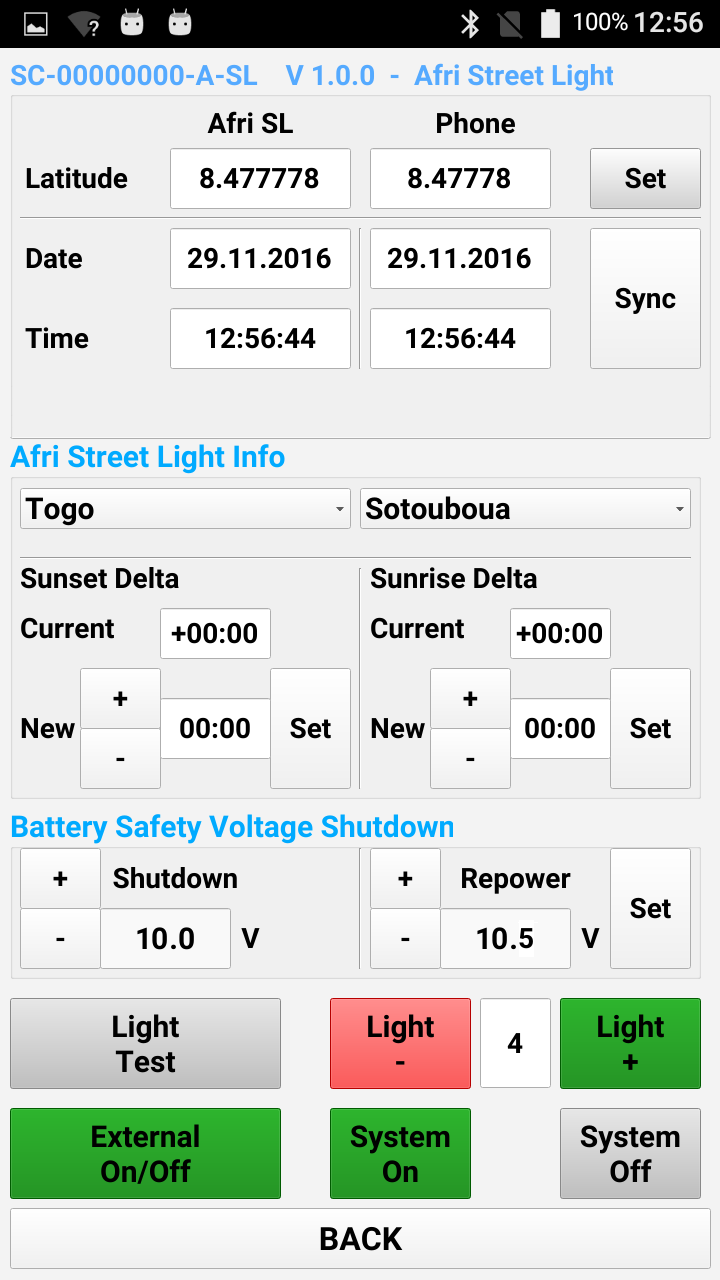Decrease the Sunrise Delta new value
Image resolution: width=720 pixels, height=1280 pixels.
[470, 758]
